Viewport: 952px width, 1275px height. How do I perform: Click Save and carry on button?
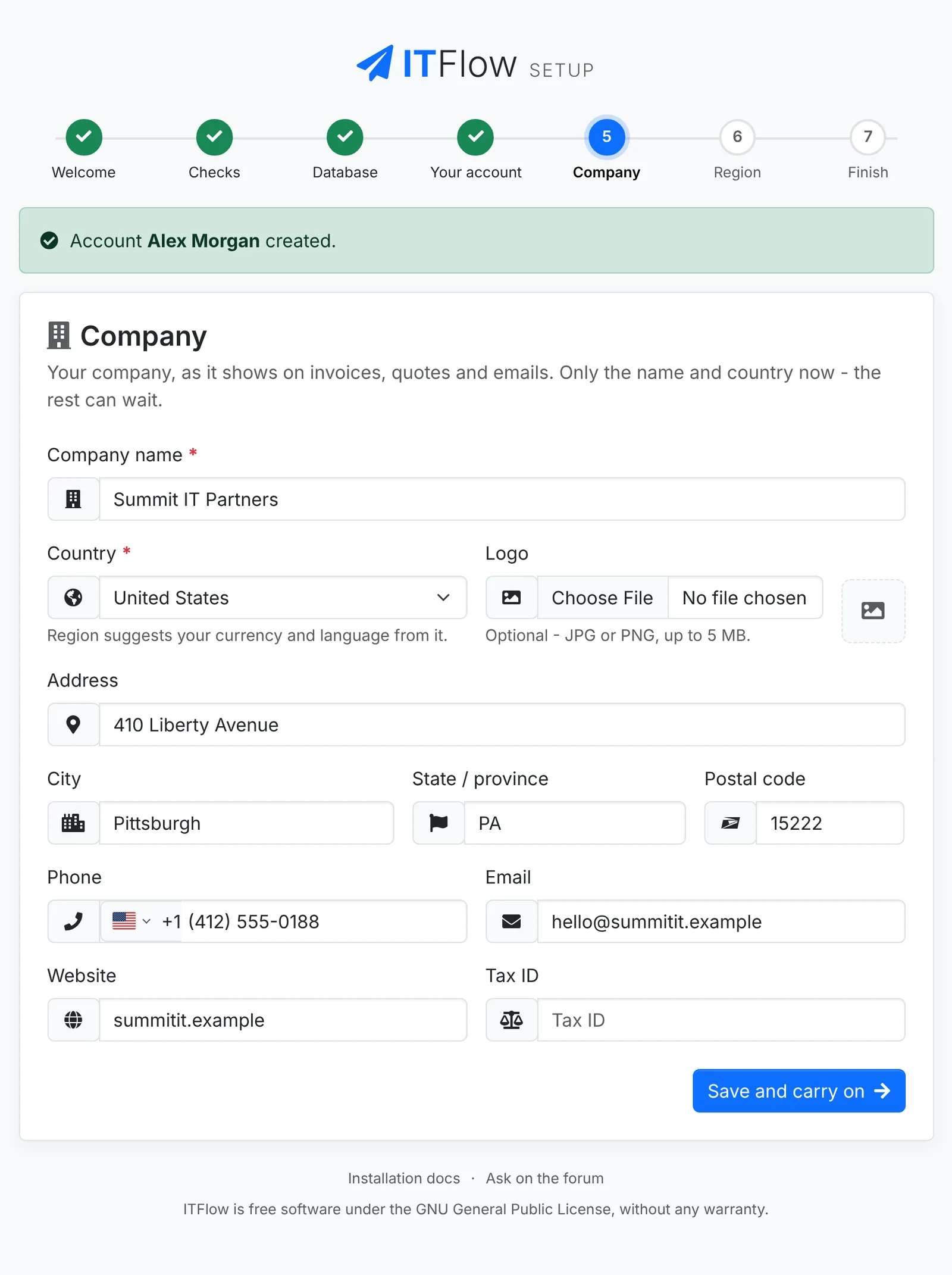tap(798, 1090)
